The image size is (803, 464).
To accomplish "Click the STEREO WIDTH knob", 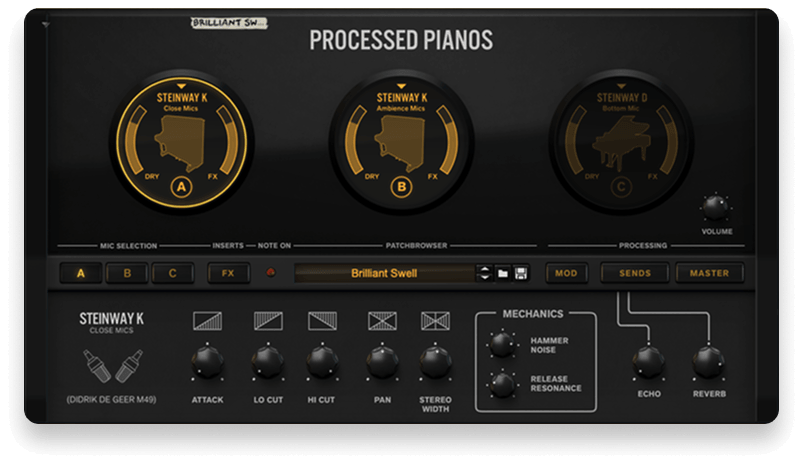I will pos(435,362).
